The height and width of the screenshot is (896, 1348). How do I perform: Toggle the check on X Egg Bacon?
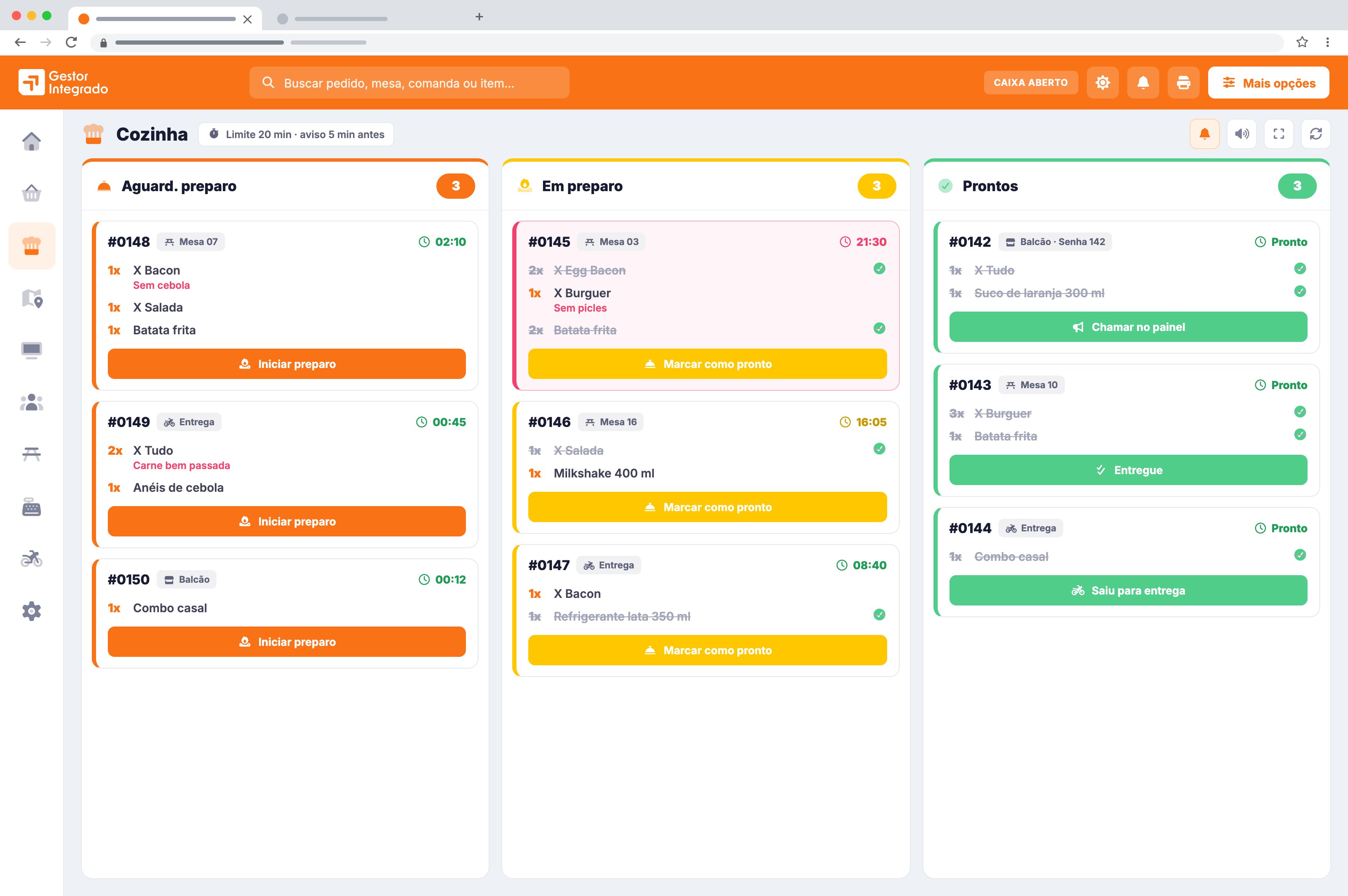[879, 269]
